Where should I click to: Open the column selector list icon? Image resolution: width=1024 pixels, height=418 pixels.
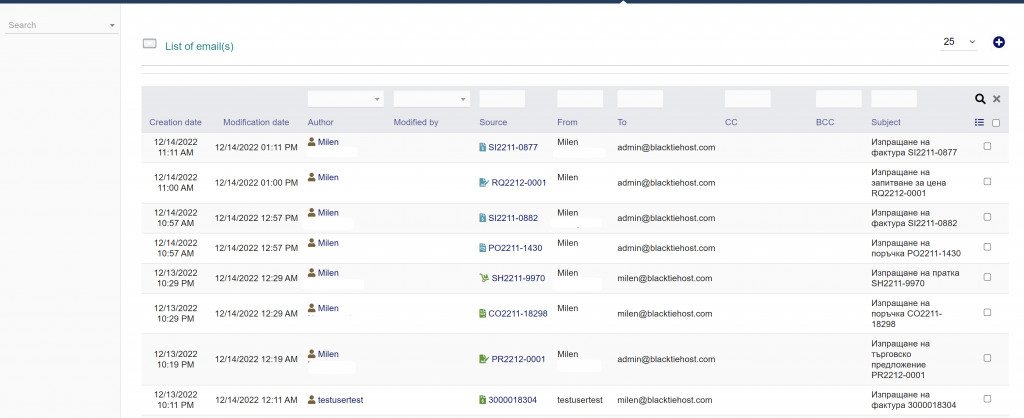[979, 122]
